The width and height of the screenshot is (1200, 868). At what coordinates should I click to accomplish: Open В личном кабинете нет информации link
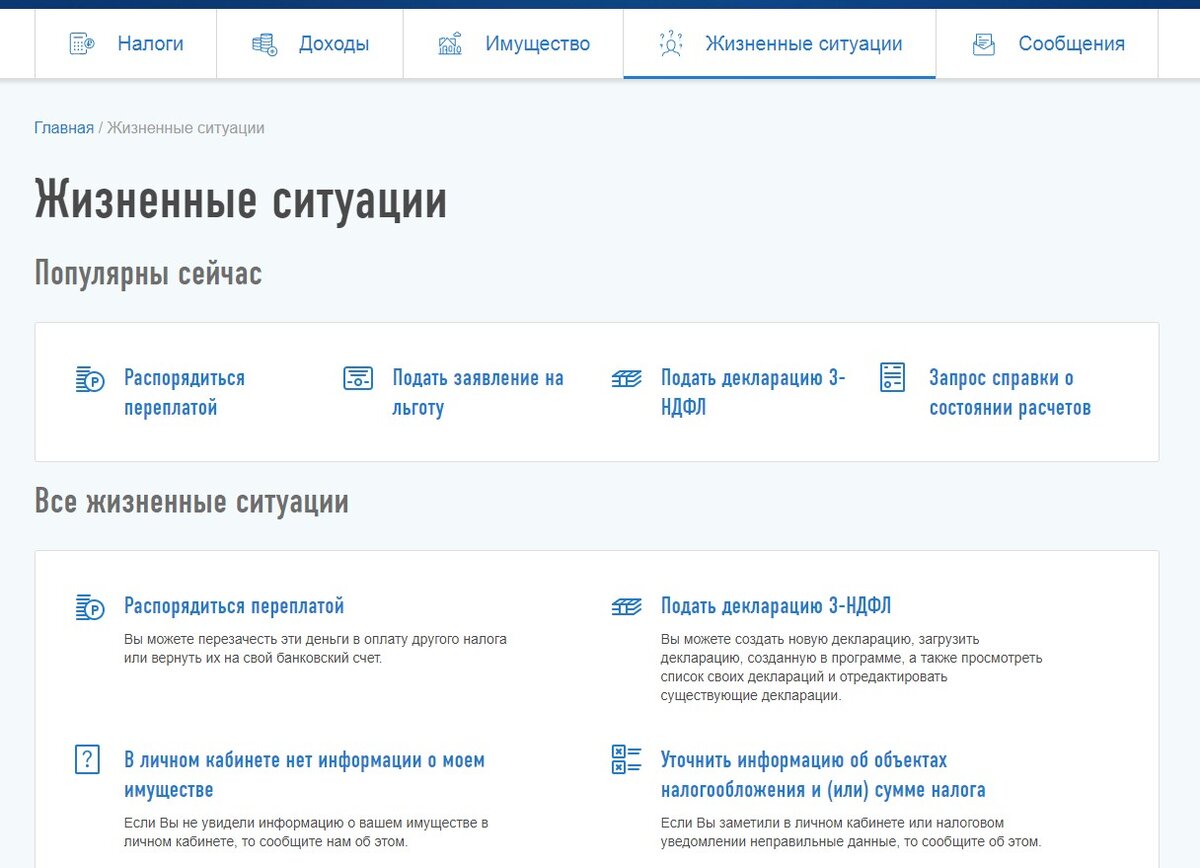304,775
